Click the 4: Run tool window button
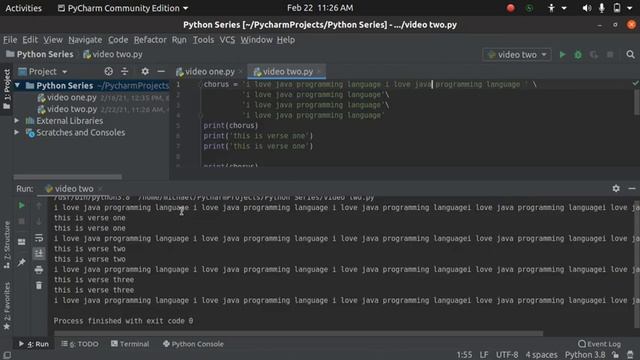 tap(34, 344)
